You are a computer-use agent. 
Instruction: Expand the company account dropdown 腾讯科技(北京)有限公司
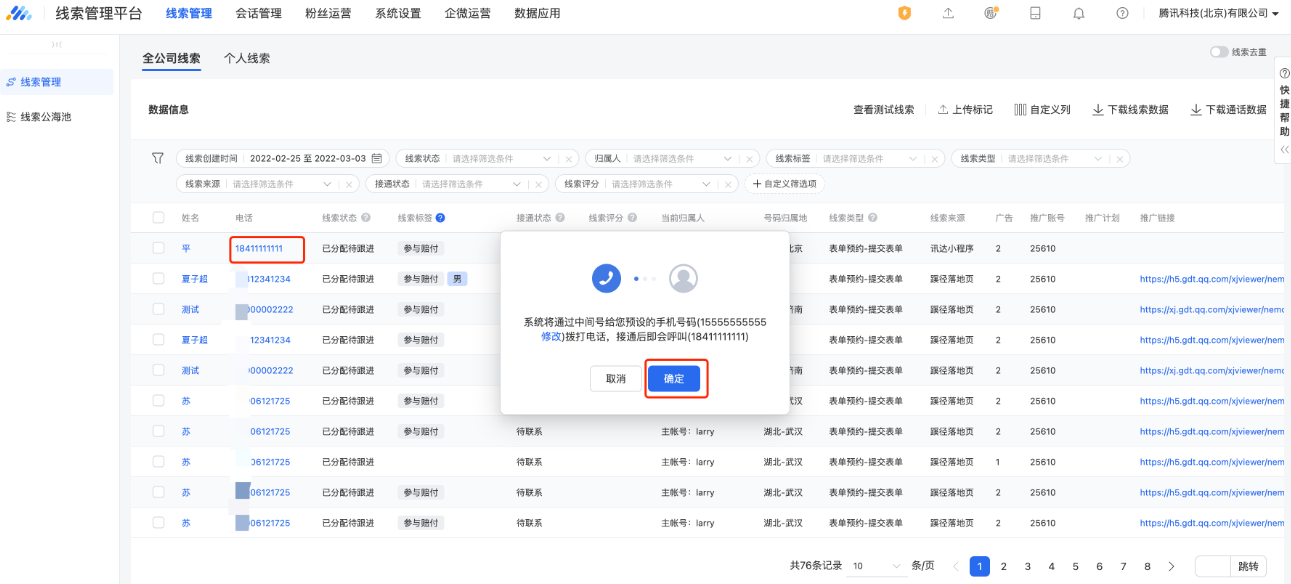click(1218, 14)
